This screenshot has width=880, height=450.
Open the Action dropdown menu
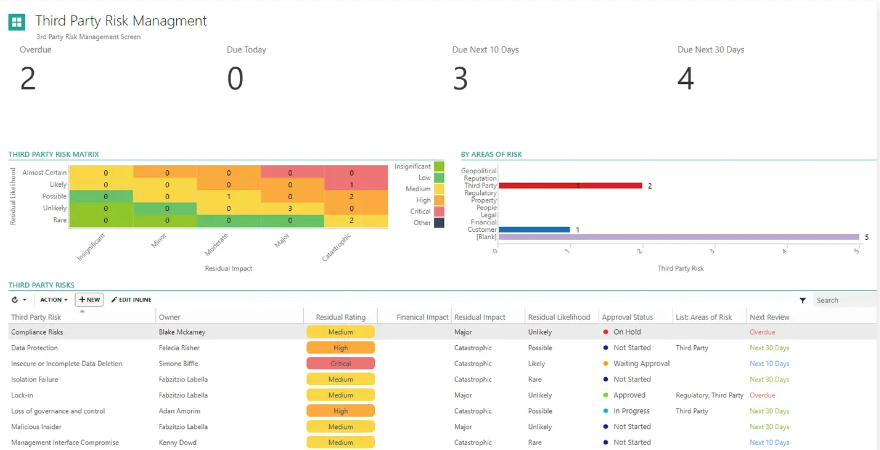point(54,300)
